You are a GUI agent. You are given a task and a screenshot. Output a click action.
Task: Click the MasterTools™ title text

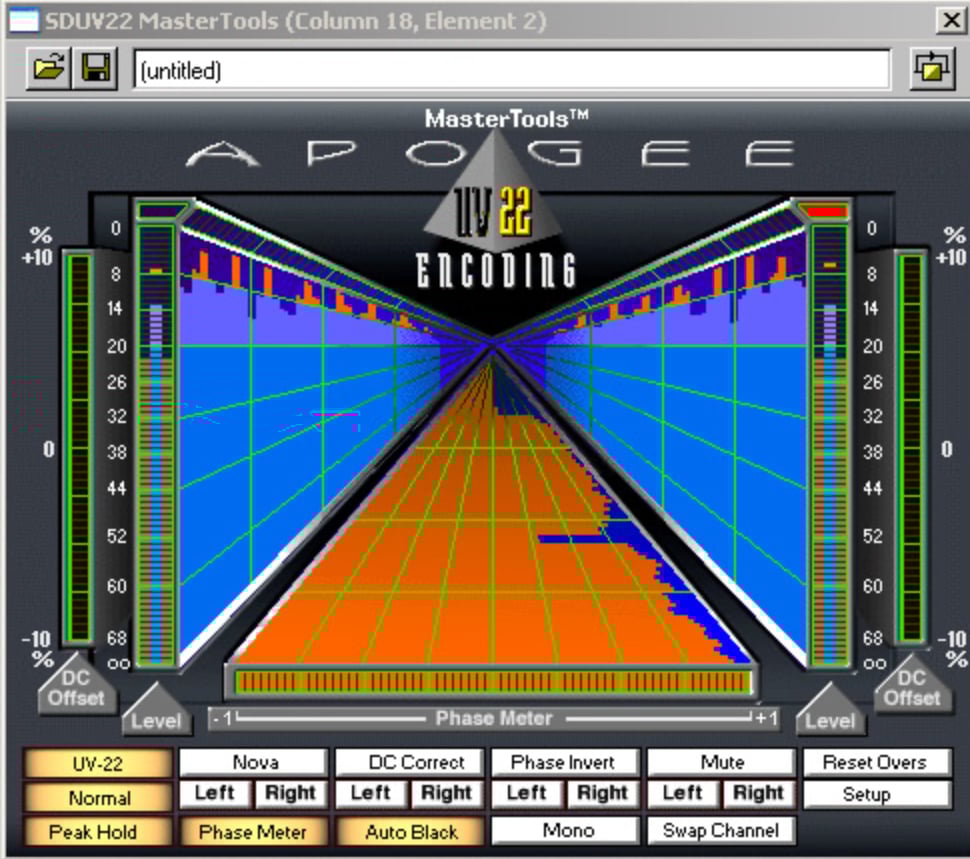pyautogui.click(x=506, y=118)
